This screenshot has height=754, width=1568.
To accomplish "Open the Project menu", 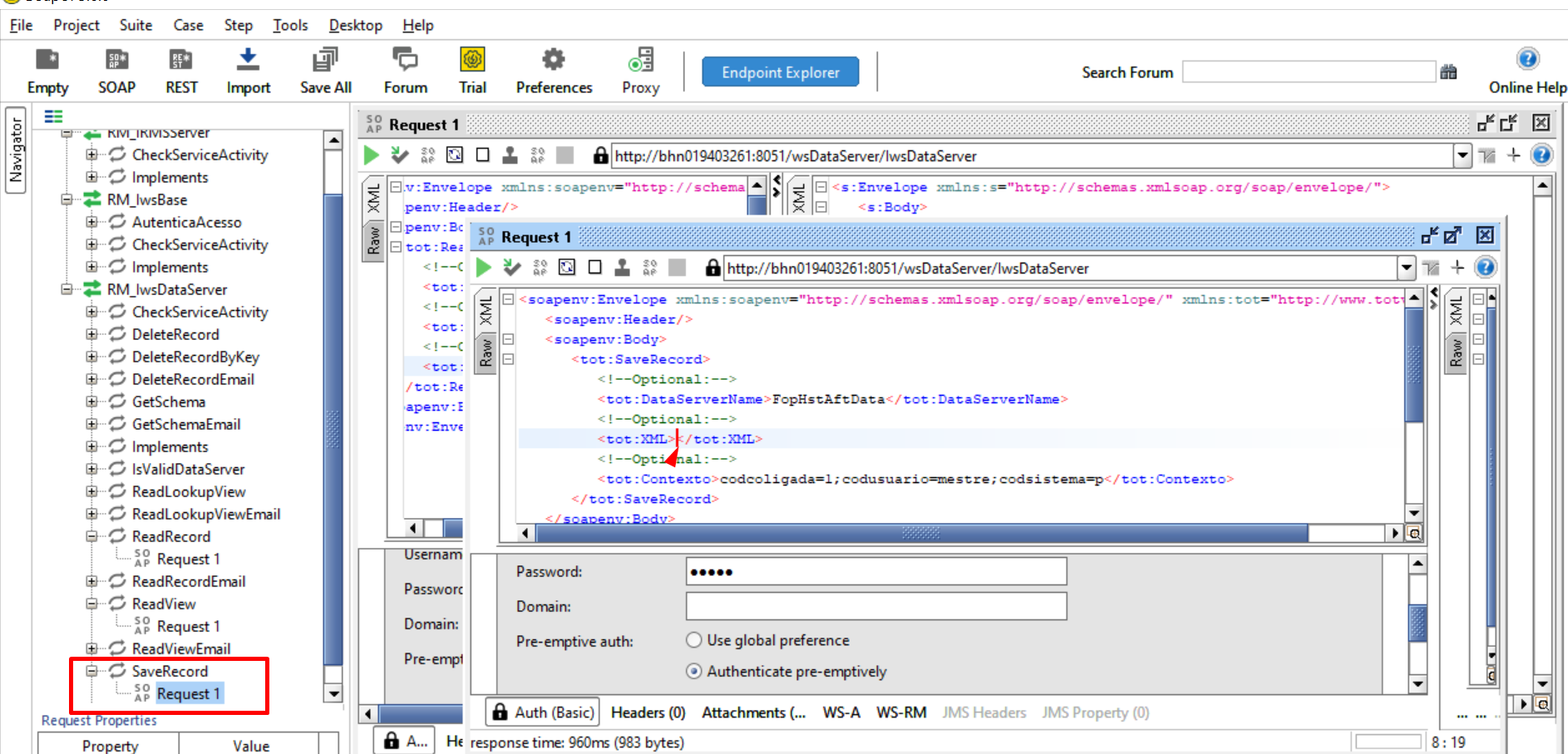I will pyautogui.click(x=76, y=25).
